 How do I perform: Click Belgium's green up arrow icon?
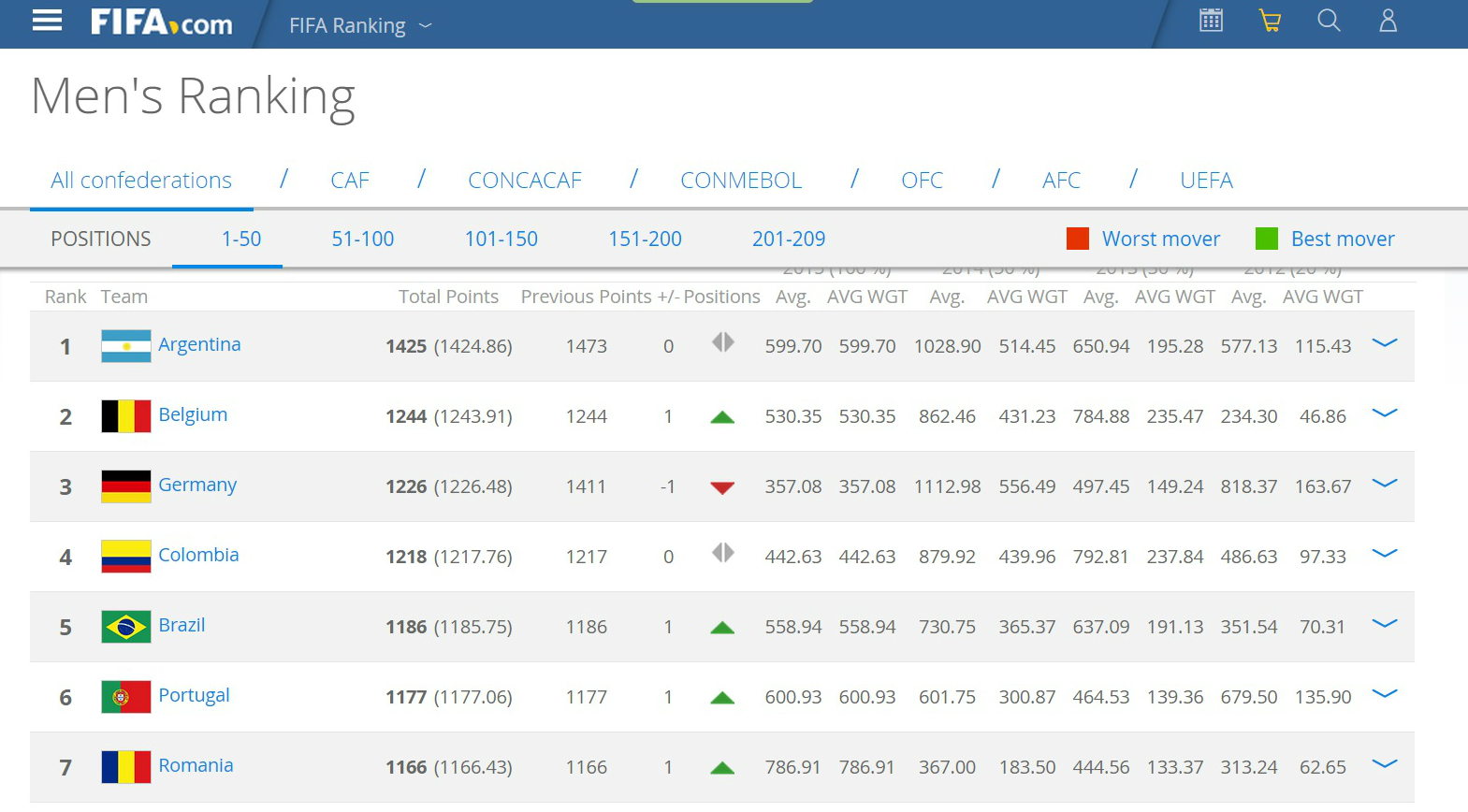[x=722, y=417]
